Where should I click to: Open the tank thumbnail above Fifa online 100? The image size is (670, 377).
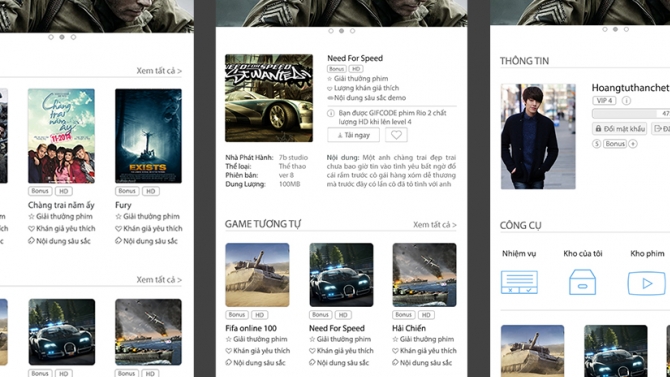click(257, 275)
